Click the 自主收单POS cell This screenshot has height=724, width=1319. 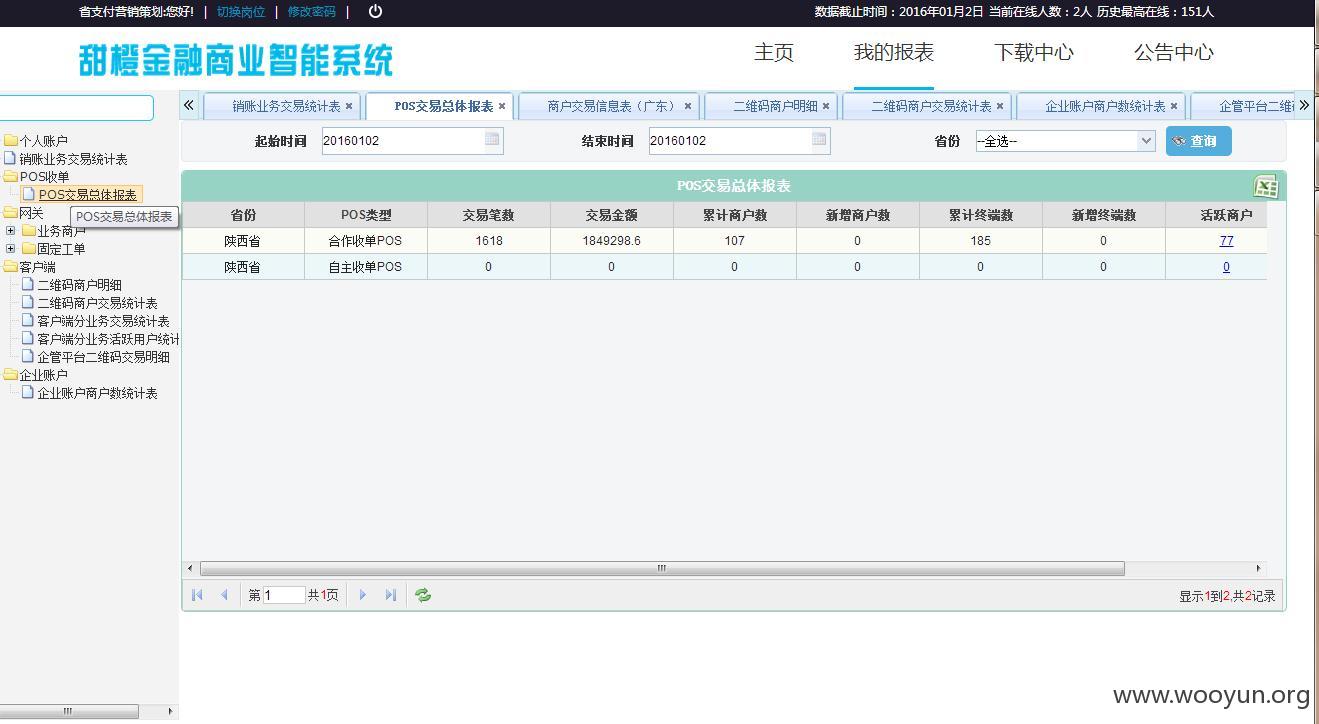pyautogui.click(x=366, y=267)
